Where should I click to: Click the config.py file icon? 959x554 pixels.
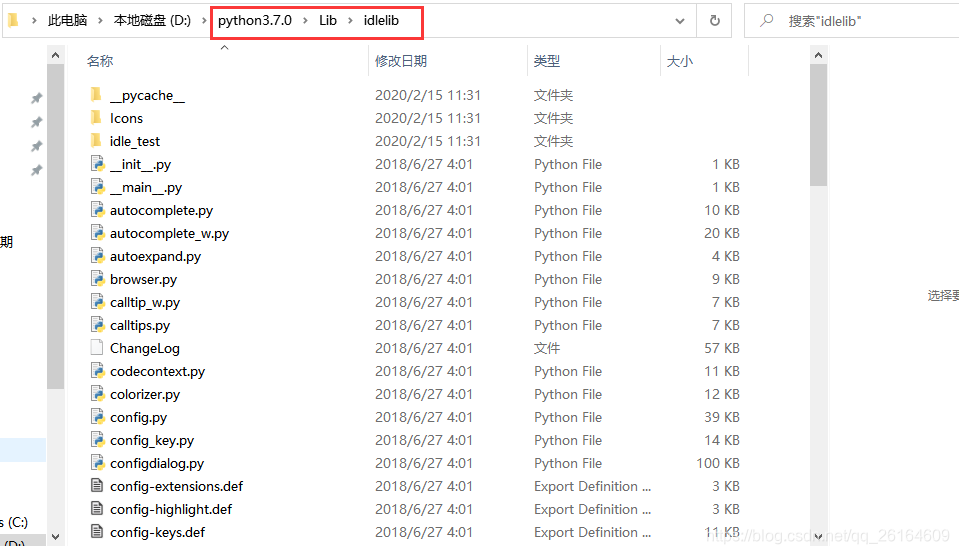tap(97, 417)
